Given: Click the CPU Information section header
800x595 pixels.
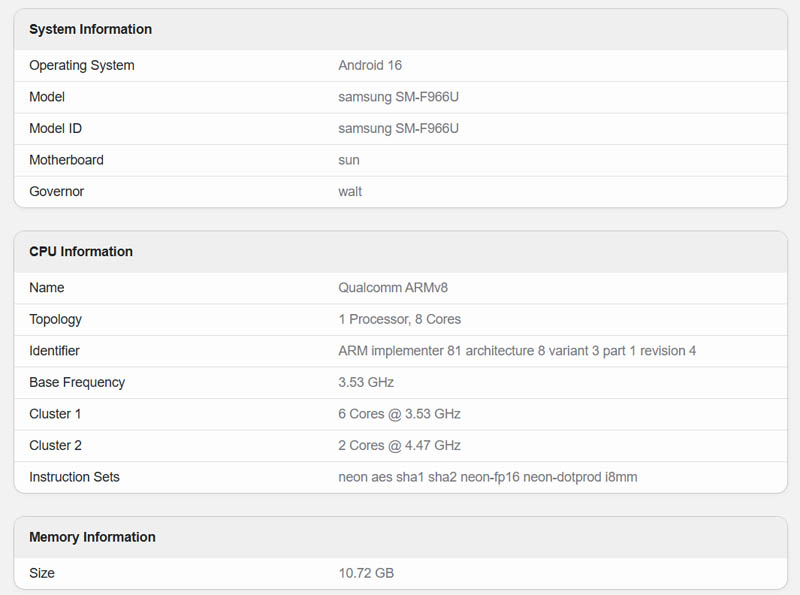Looking at the screenshot, I should pos(81,251).
